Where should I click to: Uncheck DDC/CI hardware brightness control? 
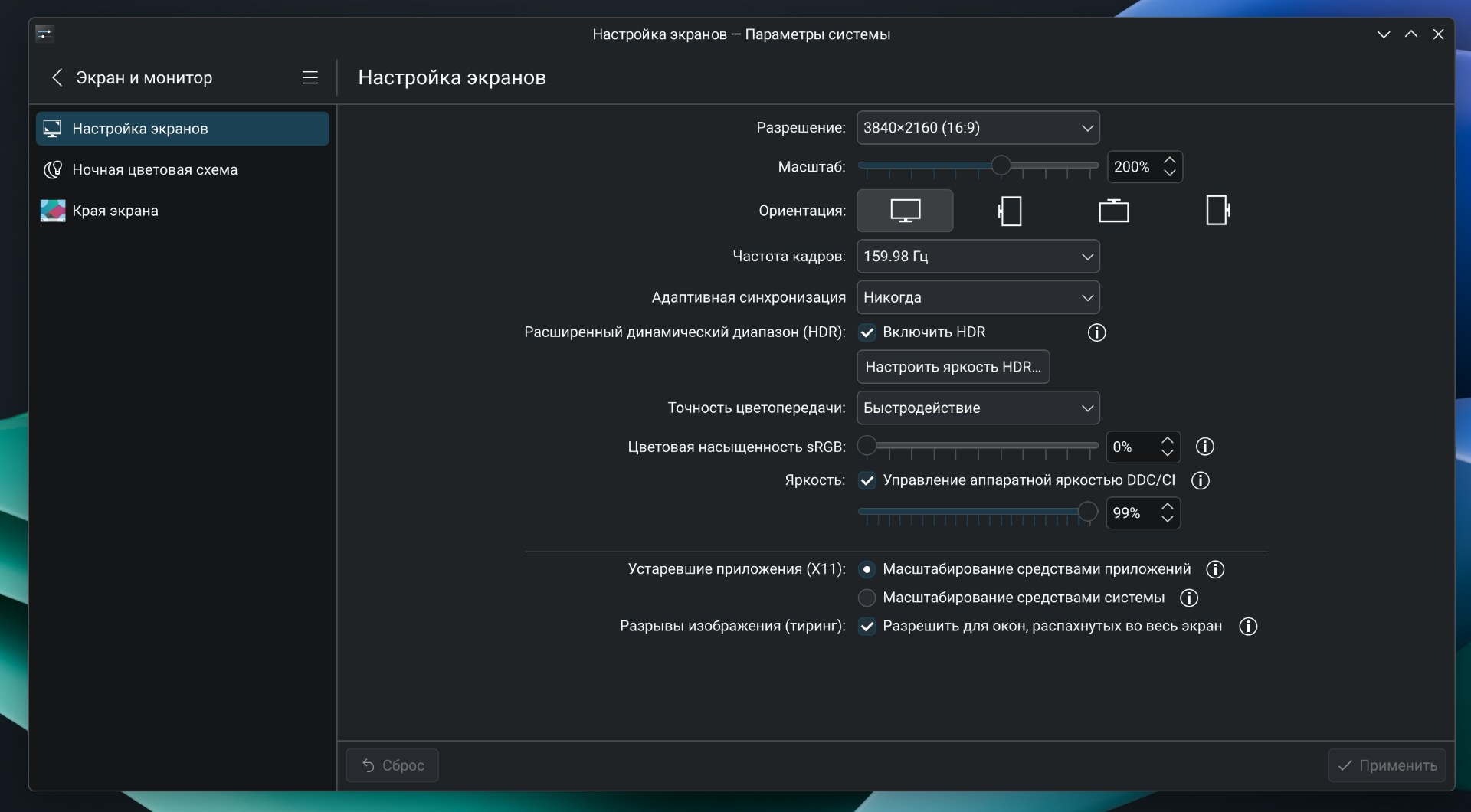coord(867,480)
